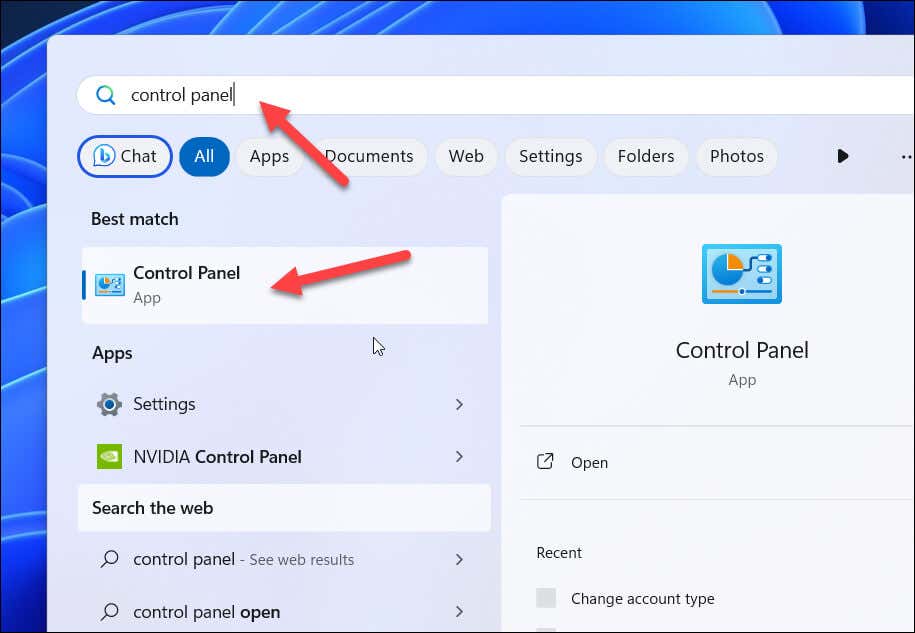Switch to the Photos filter tab
Viewport: 915px width, 633px height.
pyautogui.click(x=736, y=156)
